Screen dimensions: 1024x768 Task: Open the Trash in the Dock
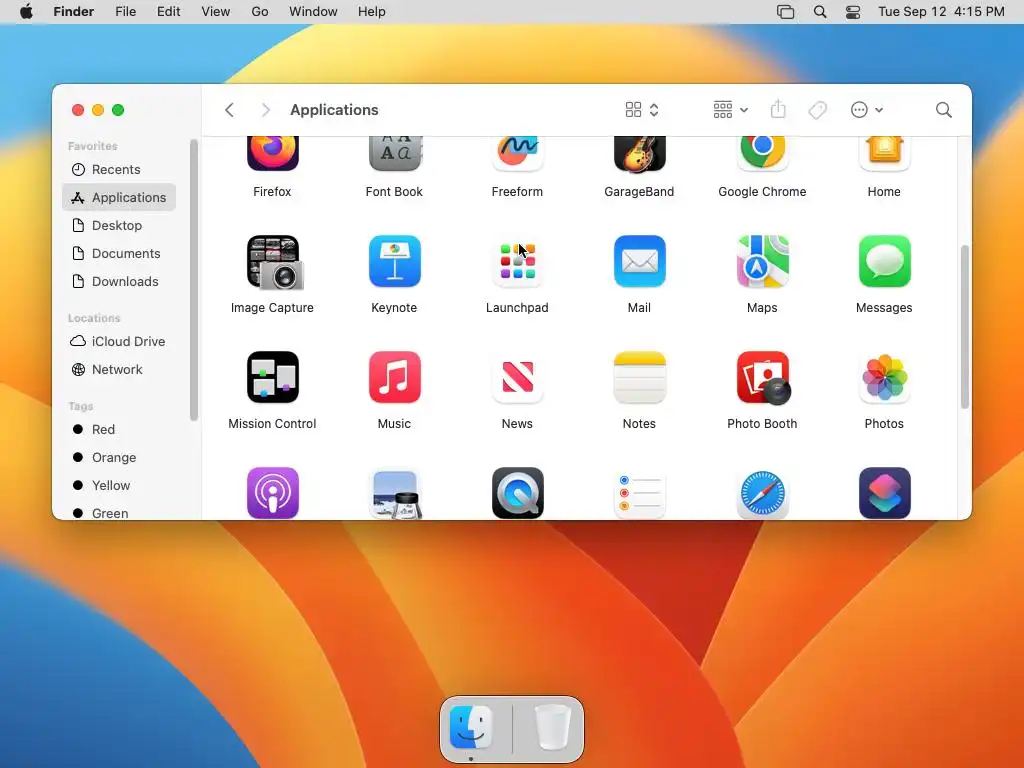(x=552, y=728)
